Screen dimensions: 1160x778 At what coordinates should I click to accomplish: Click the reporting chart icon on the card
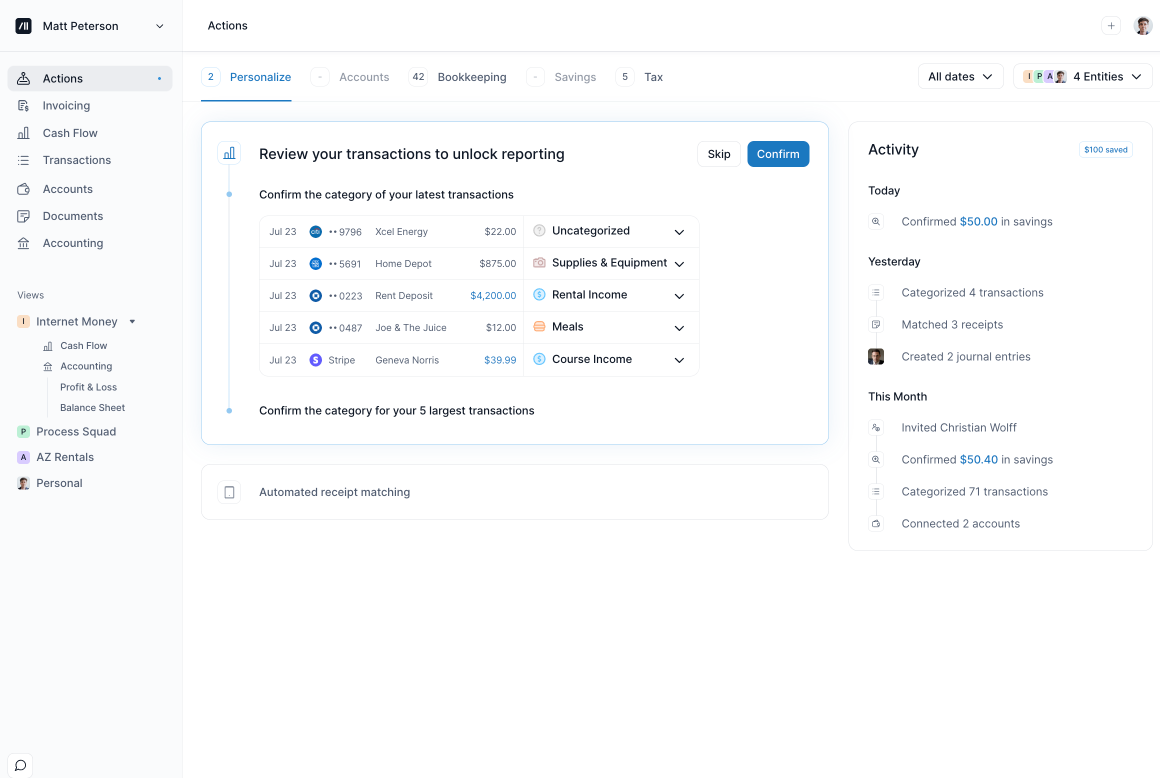tap(229, 153)
